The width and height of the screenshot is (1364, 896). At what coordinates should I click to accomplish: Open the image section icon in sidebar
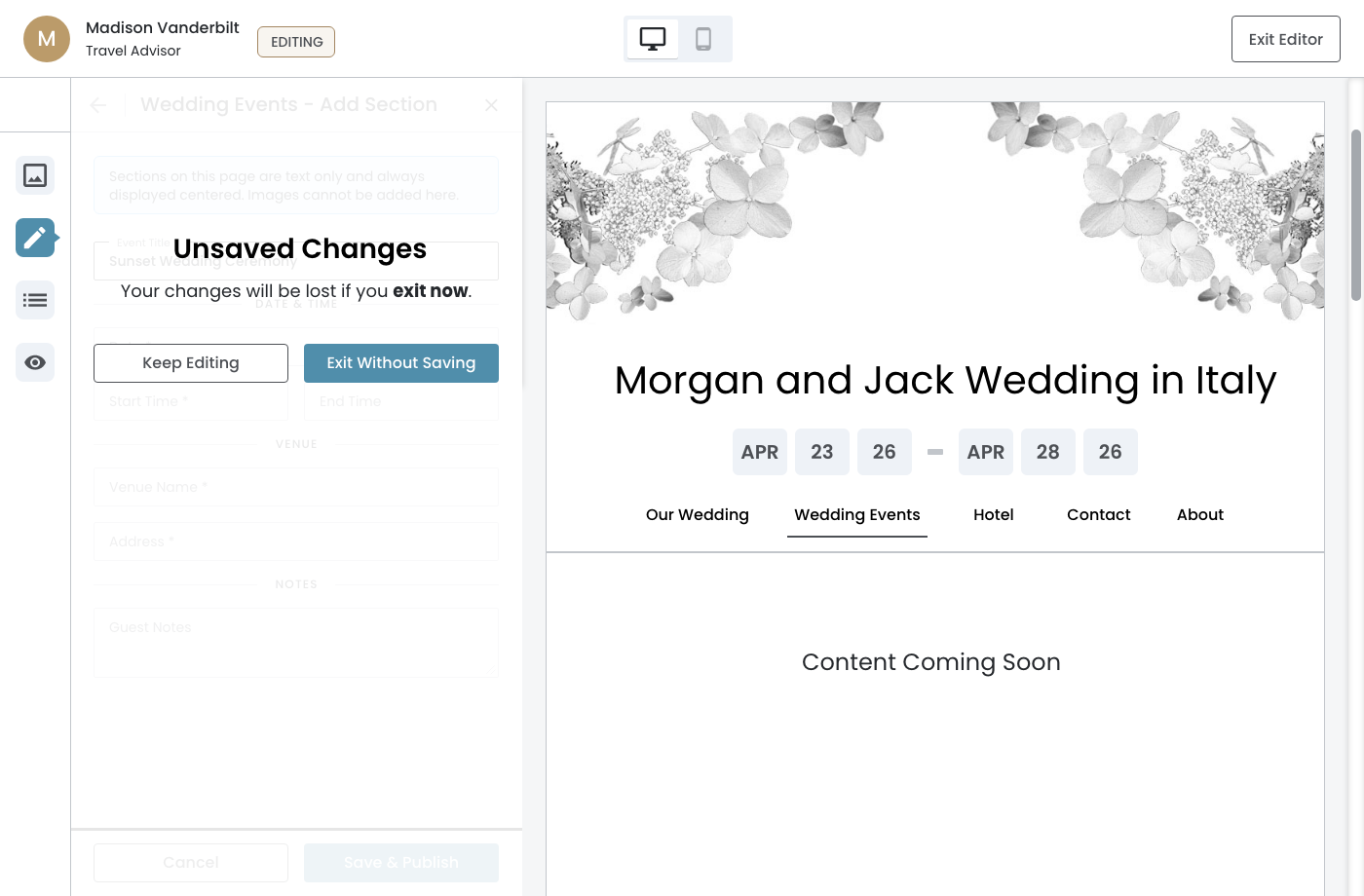coord(35,175)
